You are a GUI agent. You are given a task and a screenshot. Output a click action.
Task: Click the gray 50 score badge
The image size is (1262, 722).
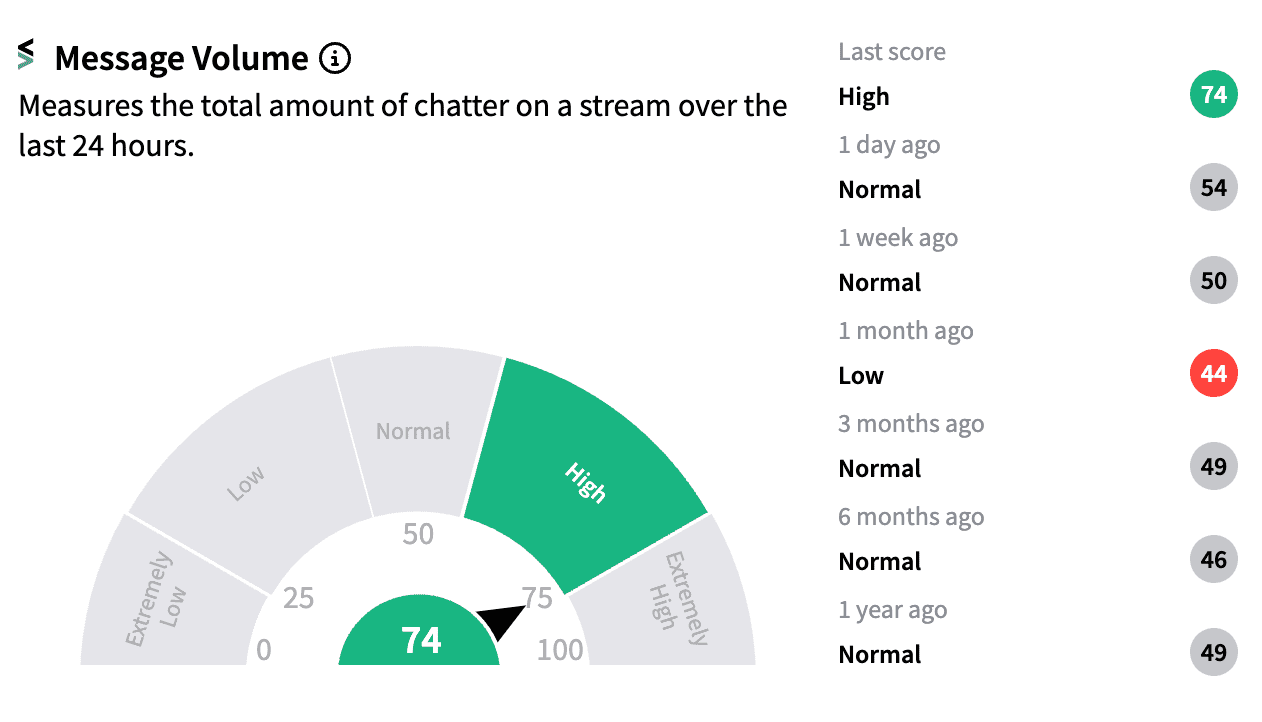click(1213, 281)
